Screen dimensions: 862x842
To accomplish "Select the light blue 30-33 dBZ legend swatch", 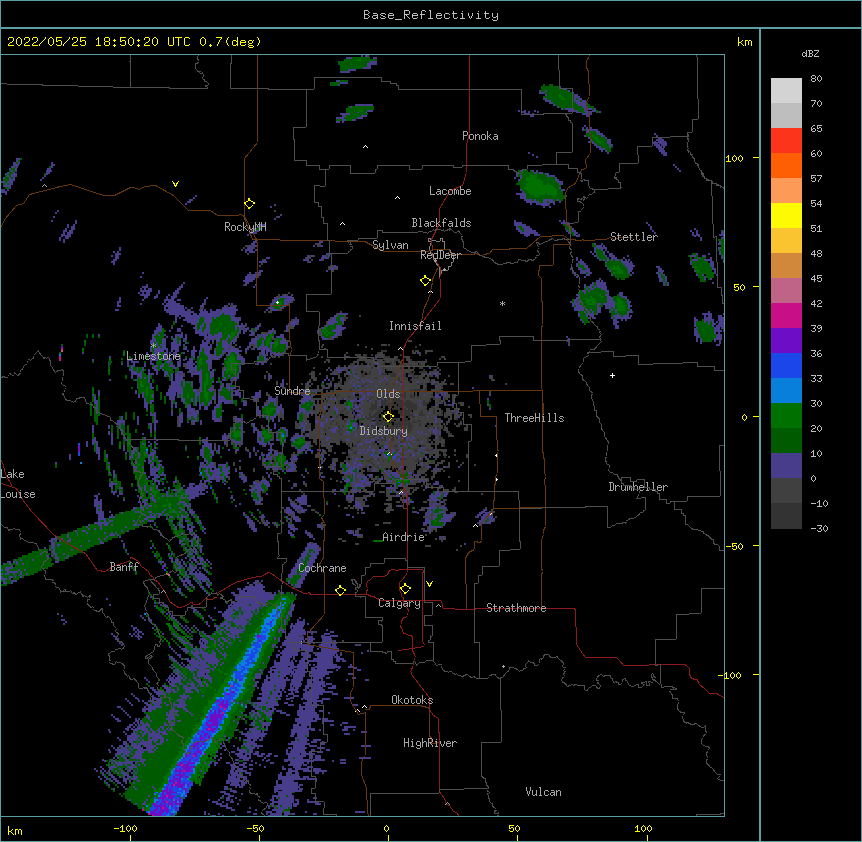I will point(786,391).
